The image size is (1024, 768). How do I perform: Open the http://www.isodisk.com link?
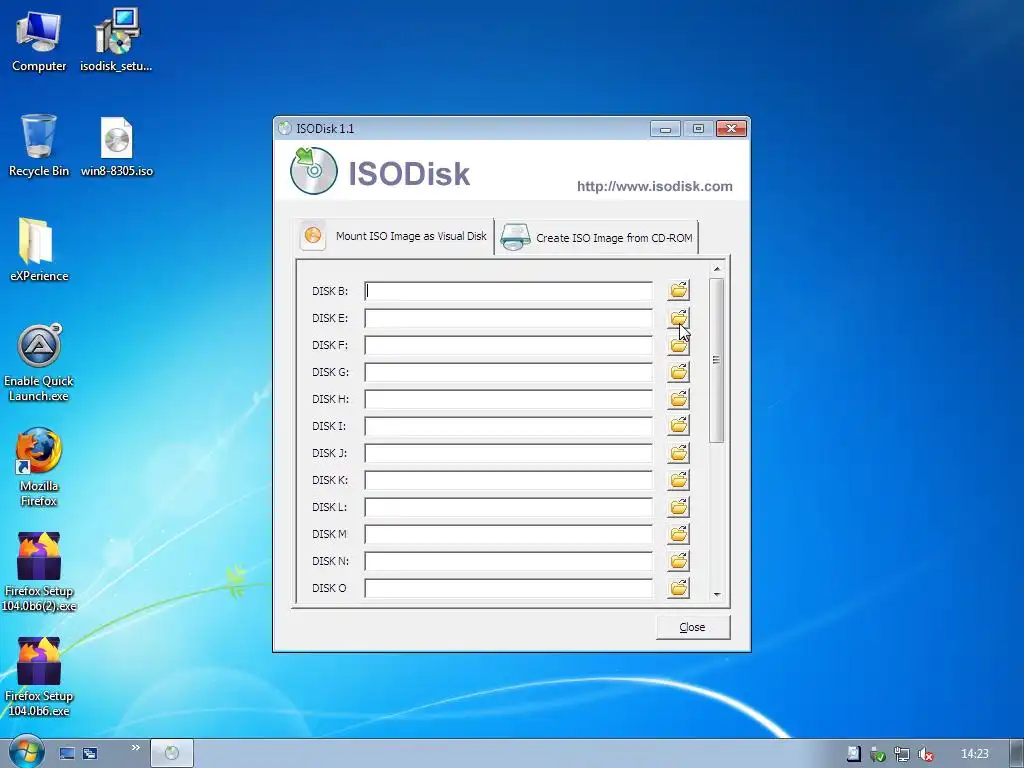tap(654, 186)
